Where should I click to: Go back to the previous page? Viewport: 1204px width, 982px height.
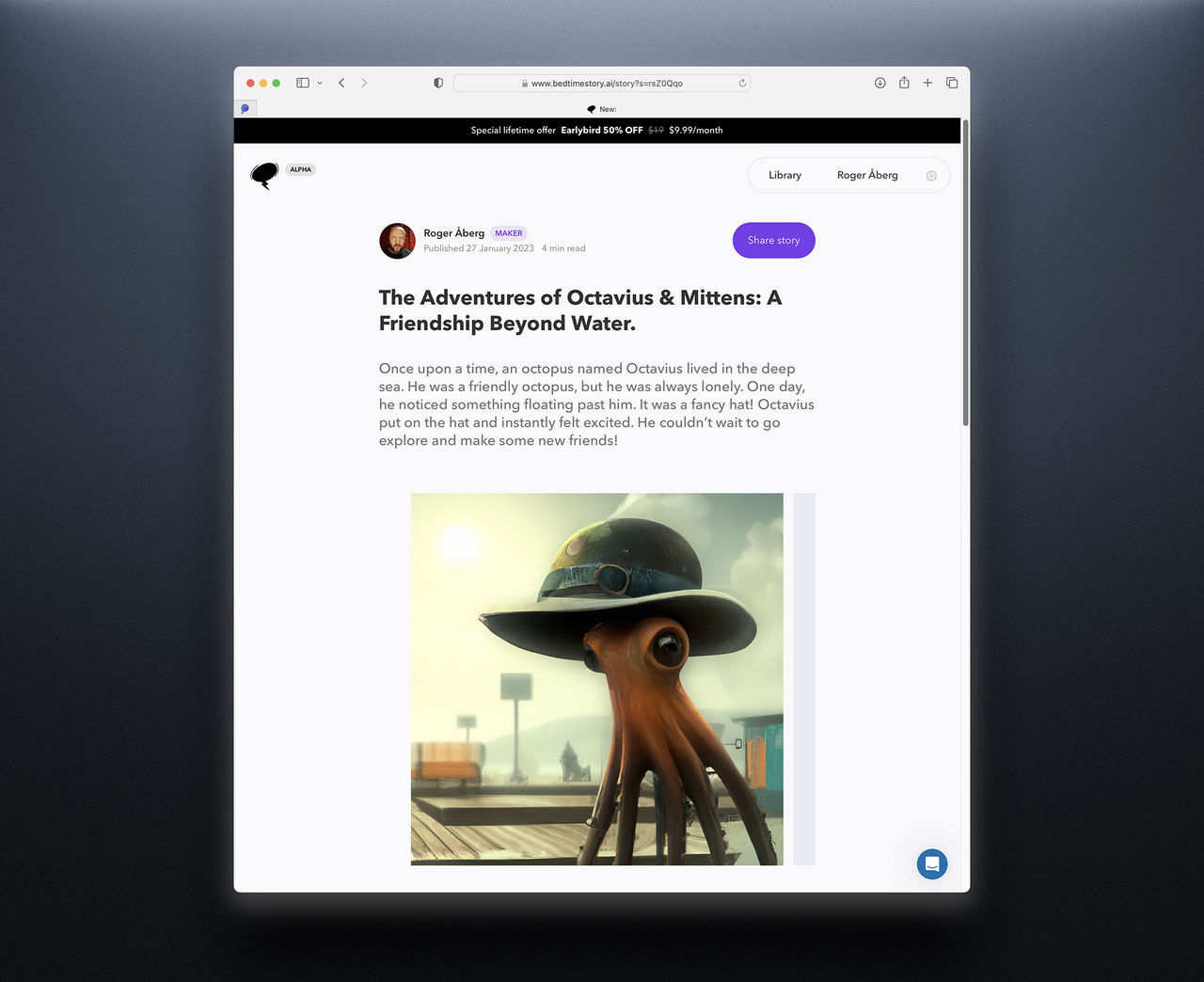[x=341, y=83]
